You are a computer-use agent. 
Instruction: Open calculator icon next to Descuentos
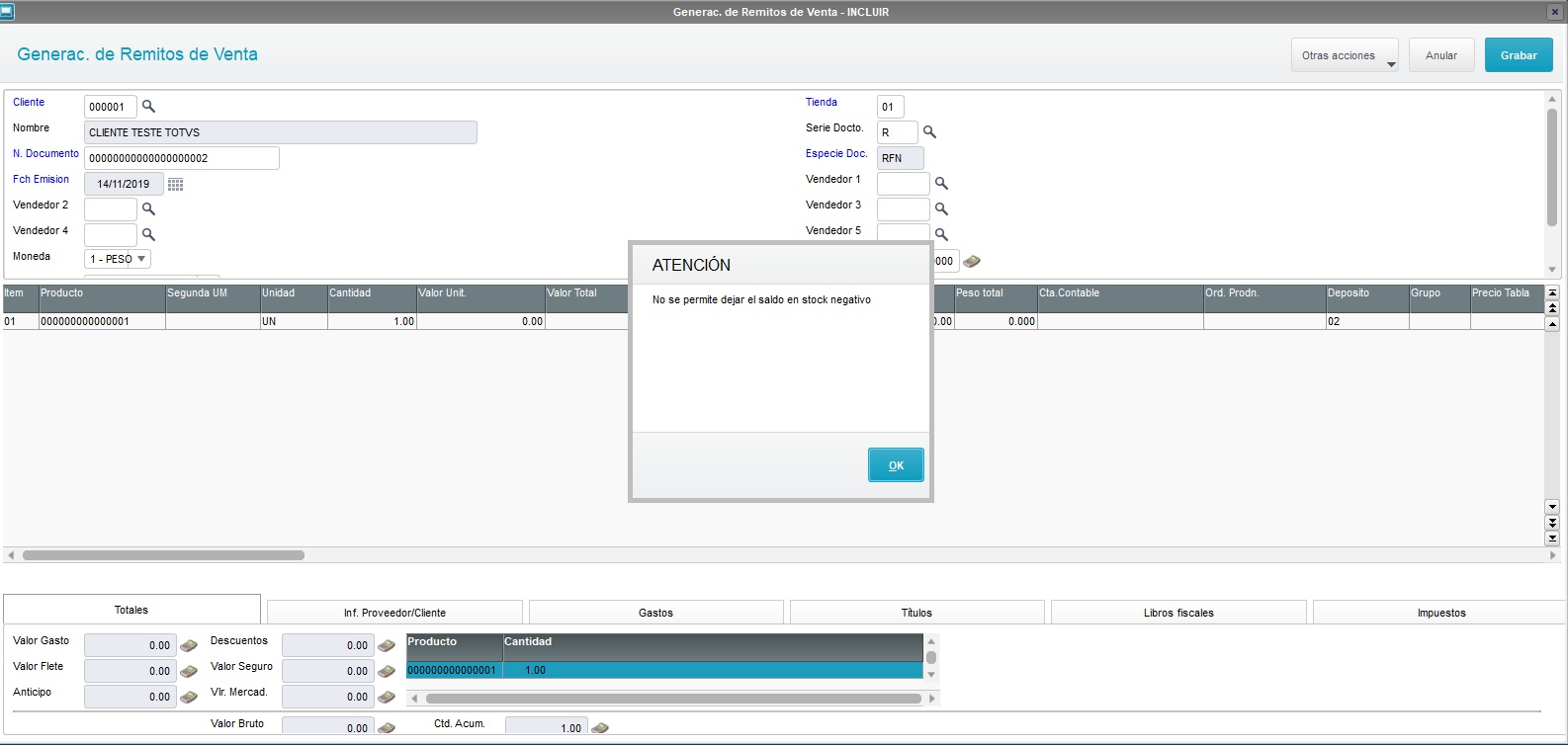click(387, 646)
